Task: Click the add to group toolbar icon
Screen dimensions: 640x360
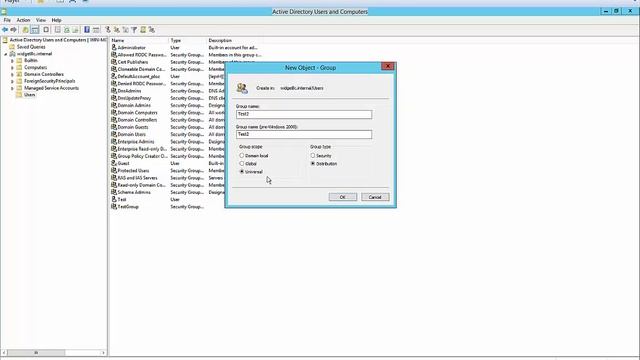Action: tap(152, 30)
